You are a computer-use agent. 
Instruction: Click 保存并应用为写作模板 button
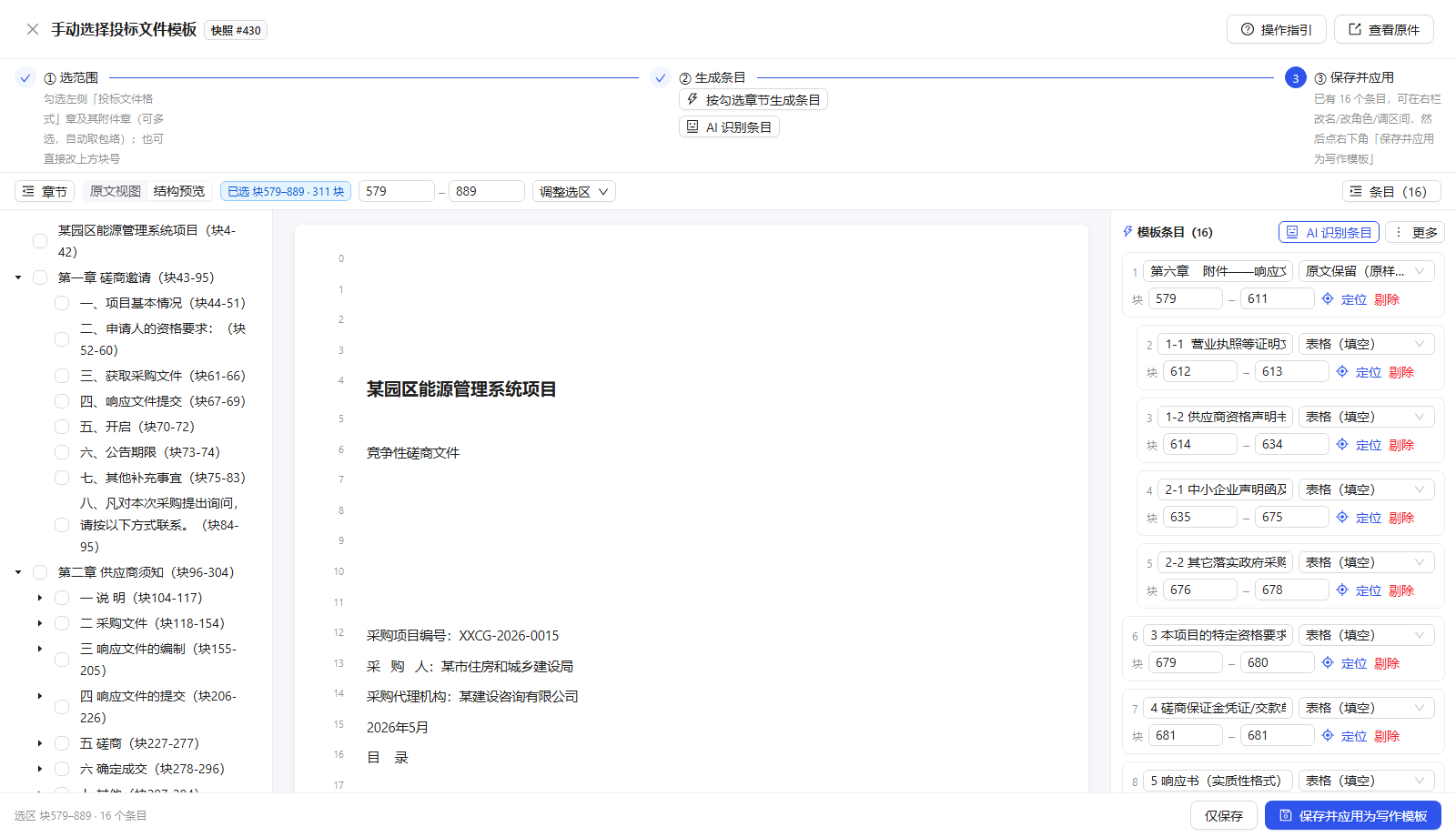click(x=1353, y=816)
